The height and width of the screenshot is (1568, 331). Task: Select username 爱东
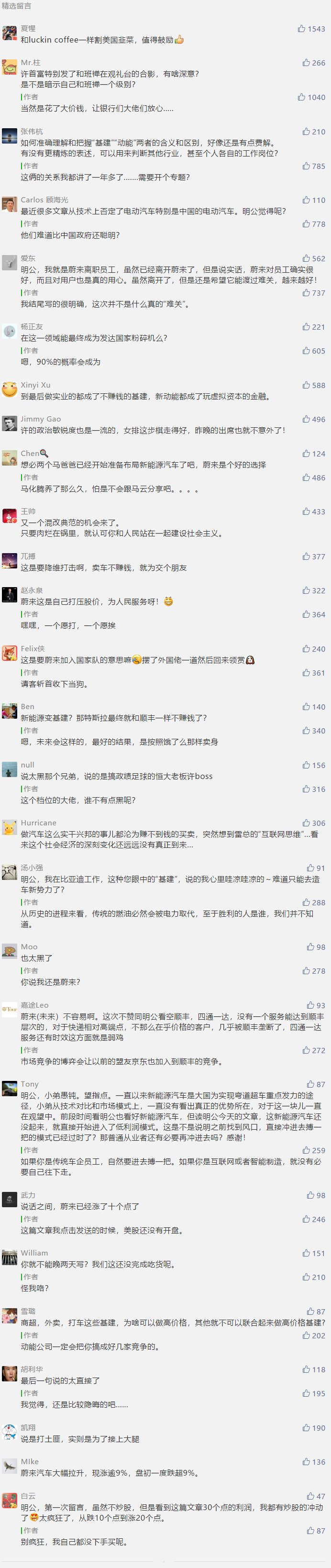click(x=28, y=258)
